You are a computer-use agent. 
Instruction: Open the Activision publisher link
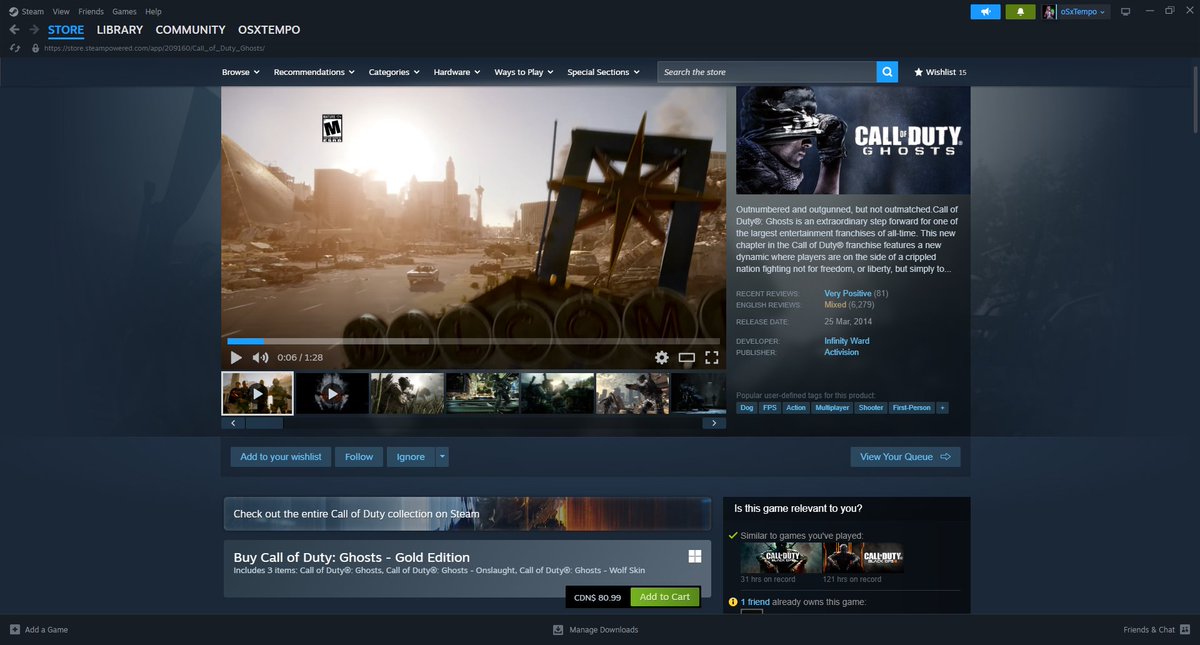click(x=841, y=352)
